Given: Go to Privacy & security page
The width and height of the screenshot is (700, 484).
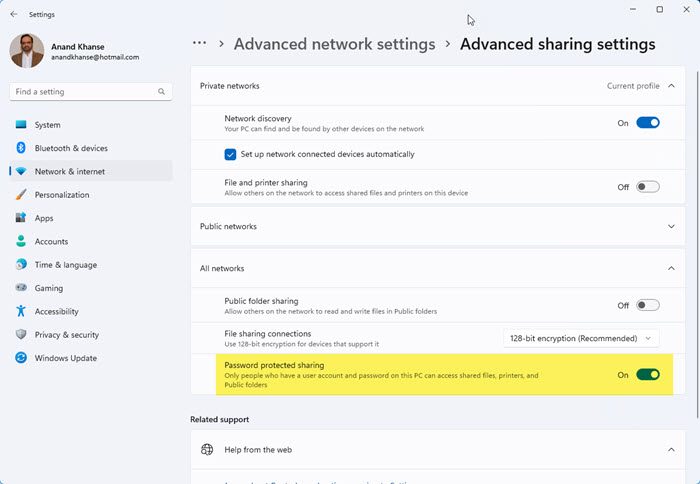Looking at the screenshot, I should tap(67, 335).
